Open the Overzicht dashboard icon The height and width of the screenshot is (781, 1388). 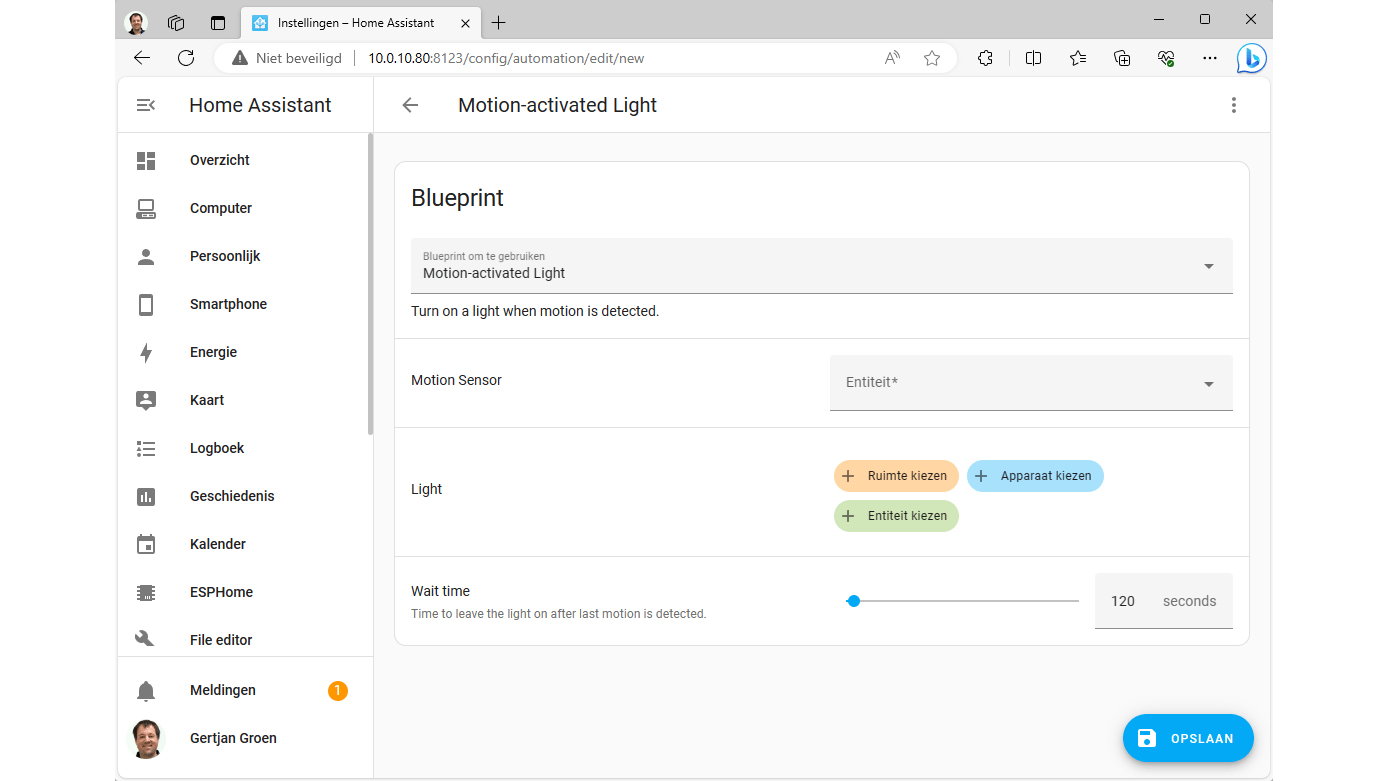146,160
